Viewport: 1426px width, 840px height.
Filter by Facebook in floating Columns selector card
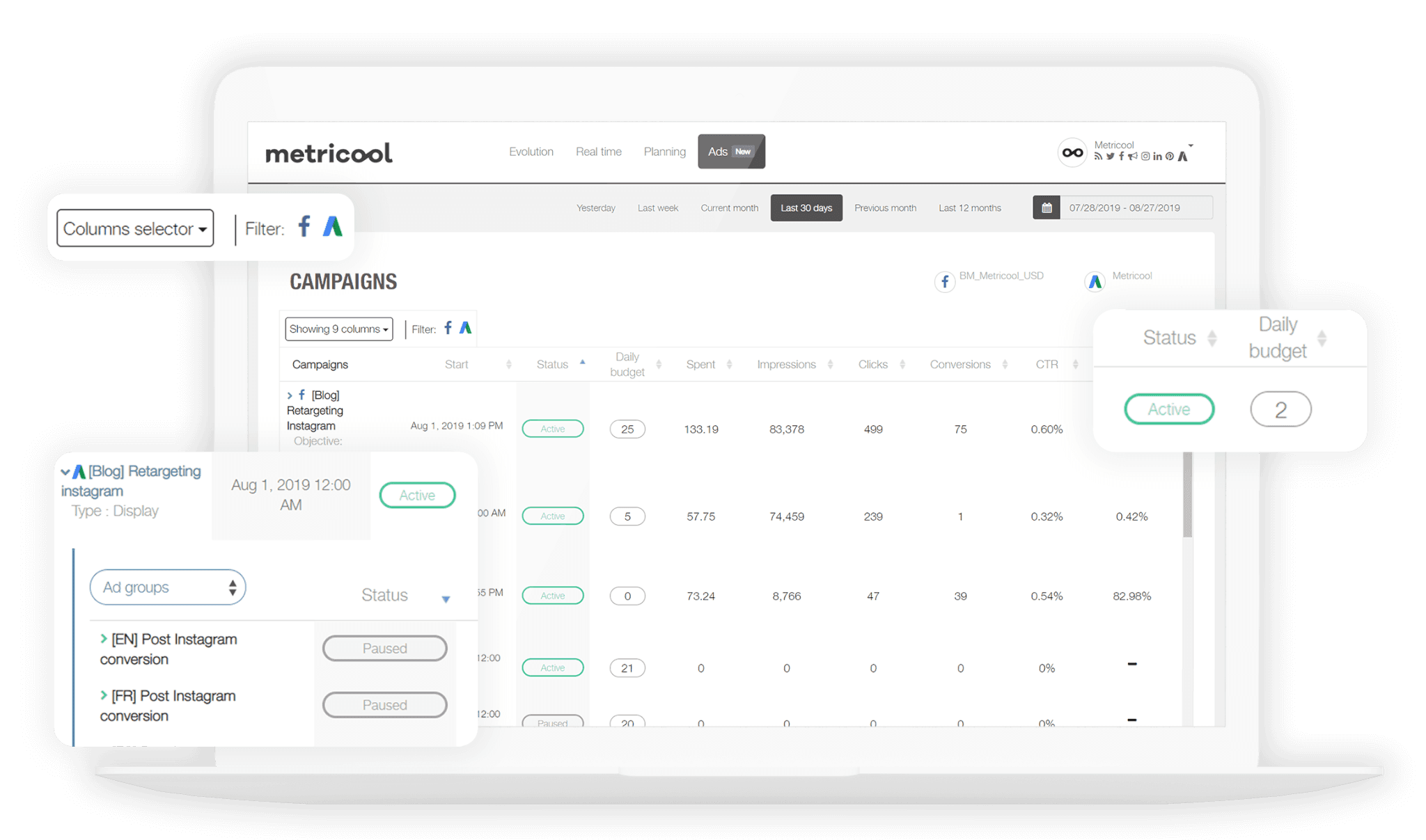[x=304, y=226]
